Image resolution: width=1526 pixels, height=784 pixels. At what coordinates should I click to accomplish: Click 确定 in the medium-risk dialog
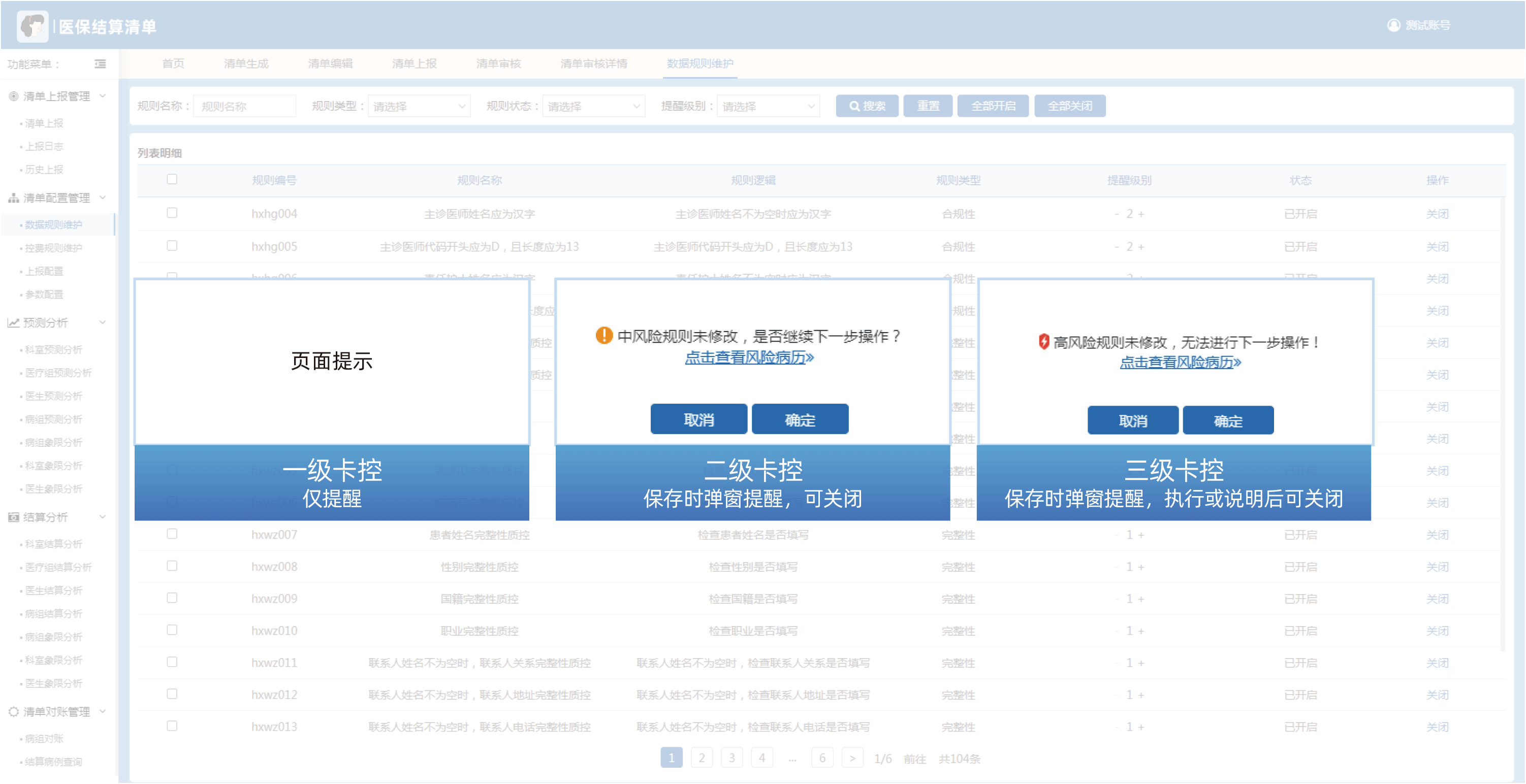[800, 419]
